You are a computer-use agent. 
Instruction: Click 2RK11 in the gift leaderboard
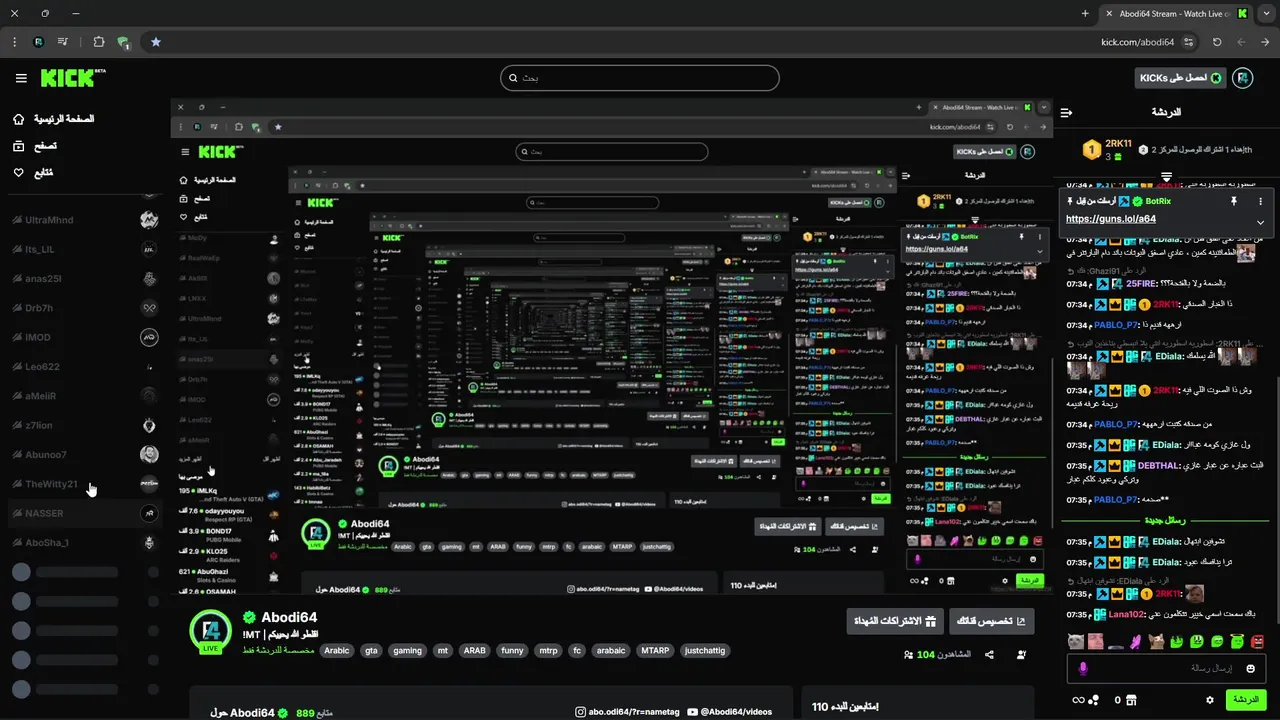pyautogui.click(x=1118, y=143)
